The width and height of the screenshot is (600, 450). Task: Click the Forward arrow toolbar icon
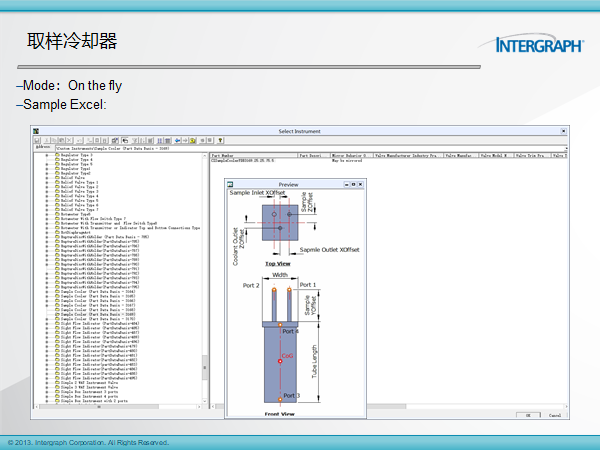pos(185,140)
